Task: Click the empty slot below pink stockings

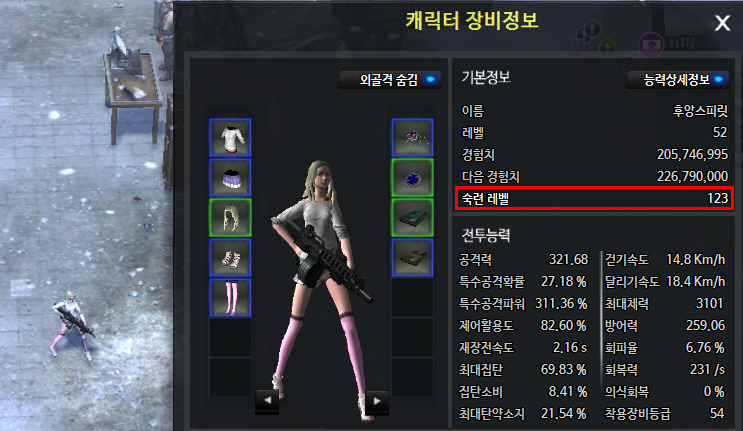Action: [x=230, y=337]
